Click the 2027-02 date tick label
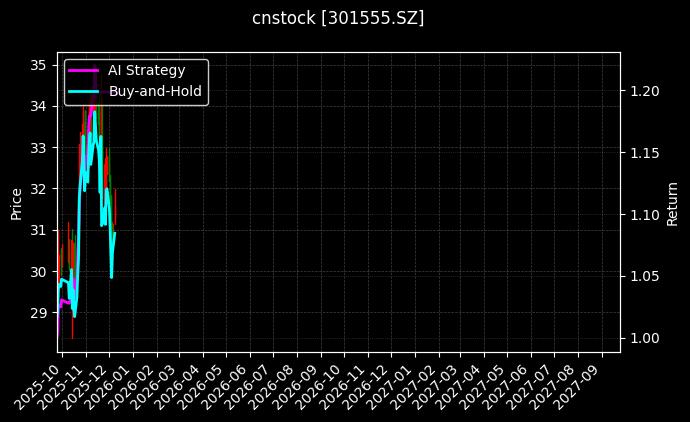690x422 pixels. pos(415,388)
